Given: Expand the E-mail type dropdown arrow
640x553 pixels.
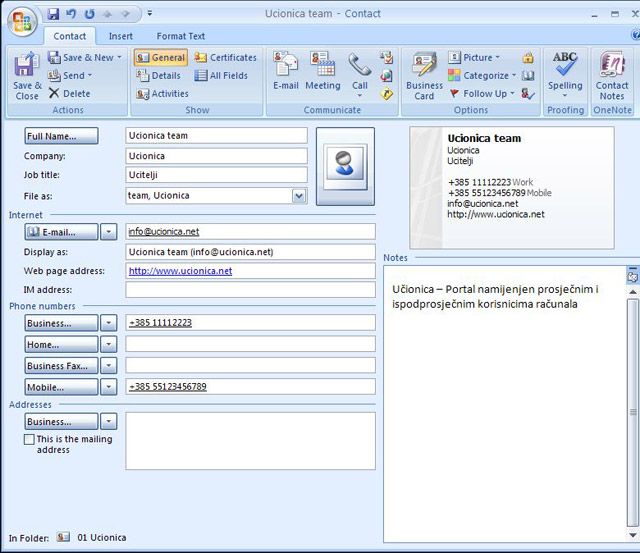Looking at the screenshot, I should coord(109,232).
